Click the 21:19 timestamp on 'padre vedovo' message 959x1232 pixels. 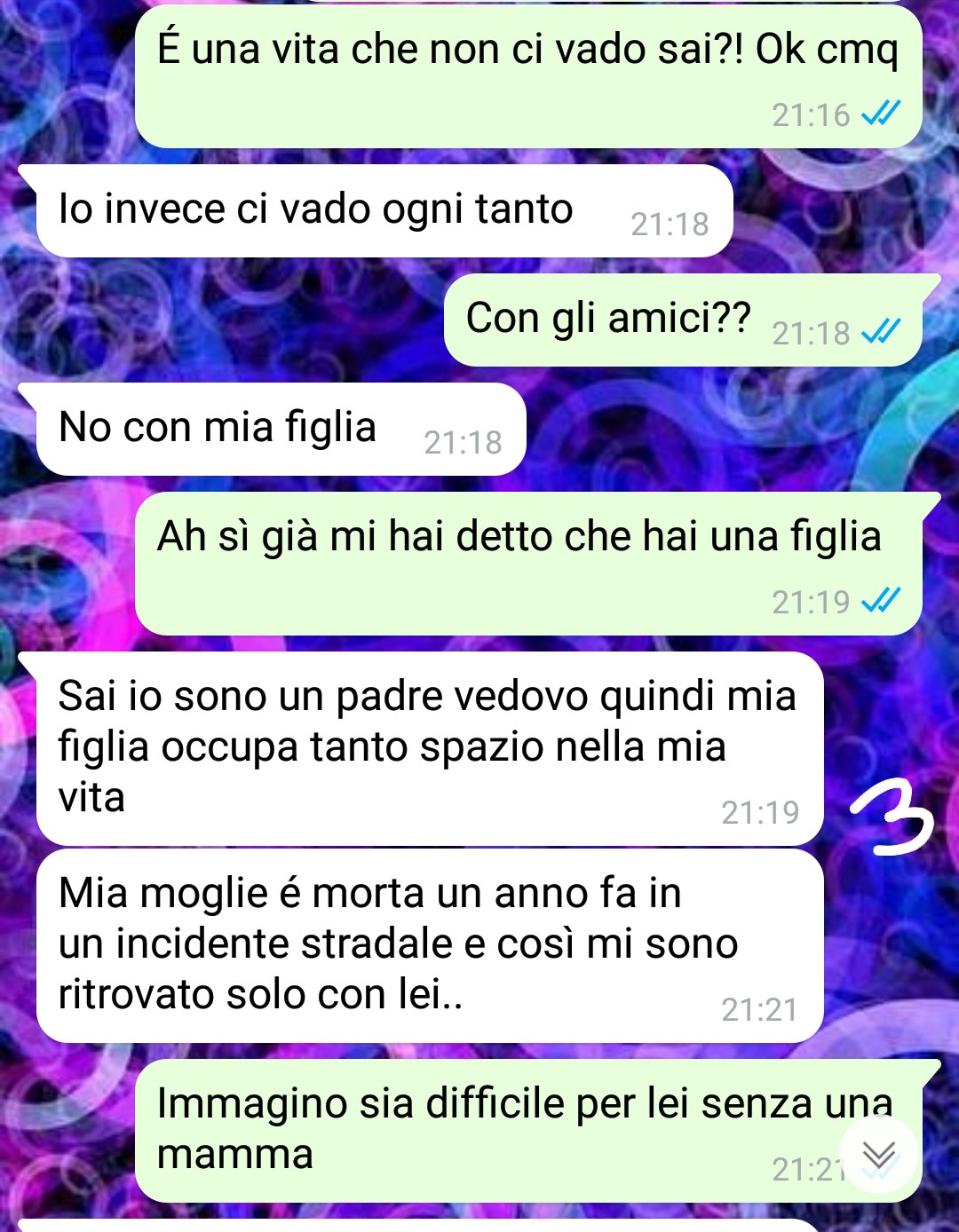point(760,812)
